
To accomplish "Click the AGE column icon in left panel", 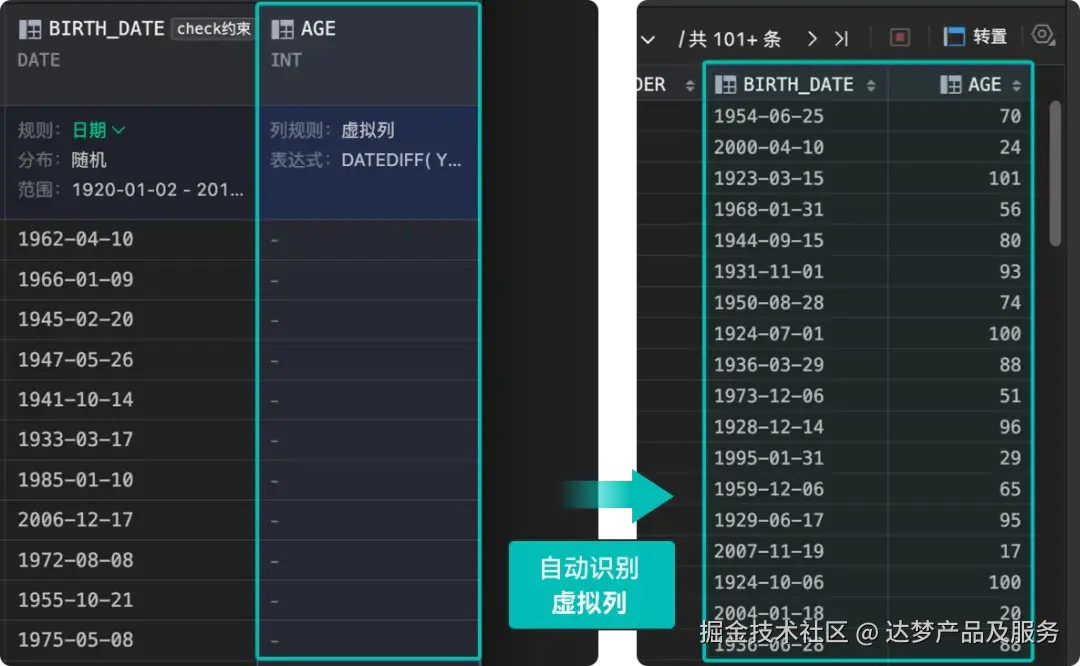I will pyautogui.click(x=282, y=29).
